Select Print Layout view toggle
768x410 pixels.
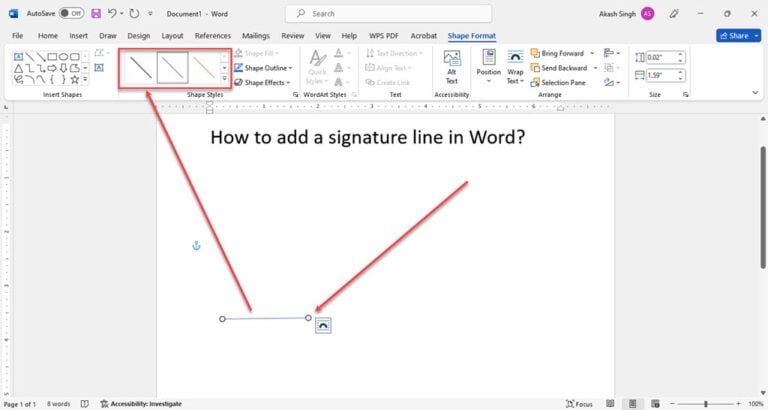click(632, 404)
